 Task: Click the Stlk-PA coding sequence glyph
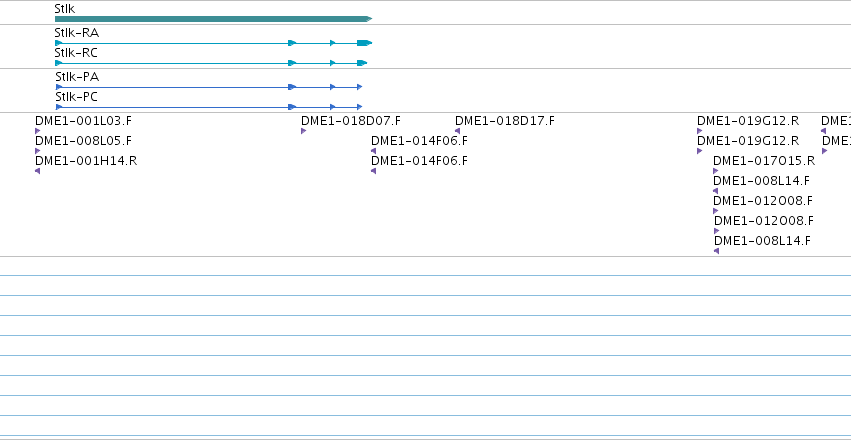(208, 87)
